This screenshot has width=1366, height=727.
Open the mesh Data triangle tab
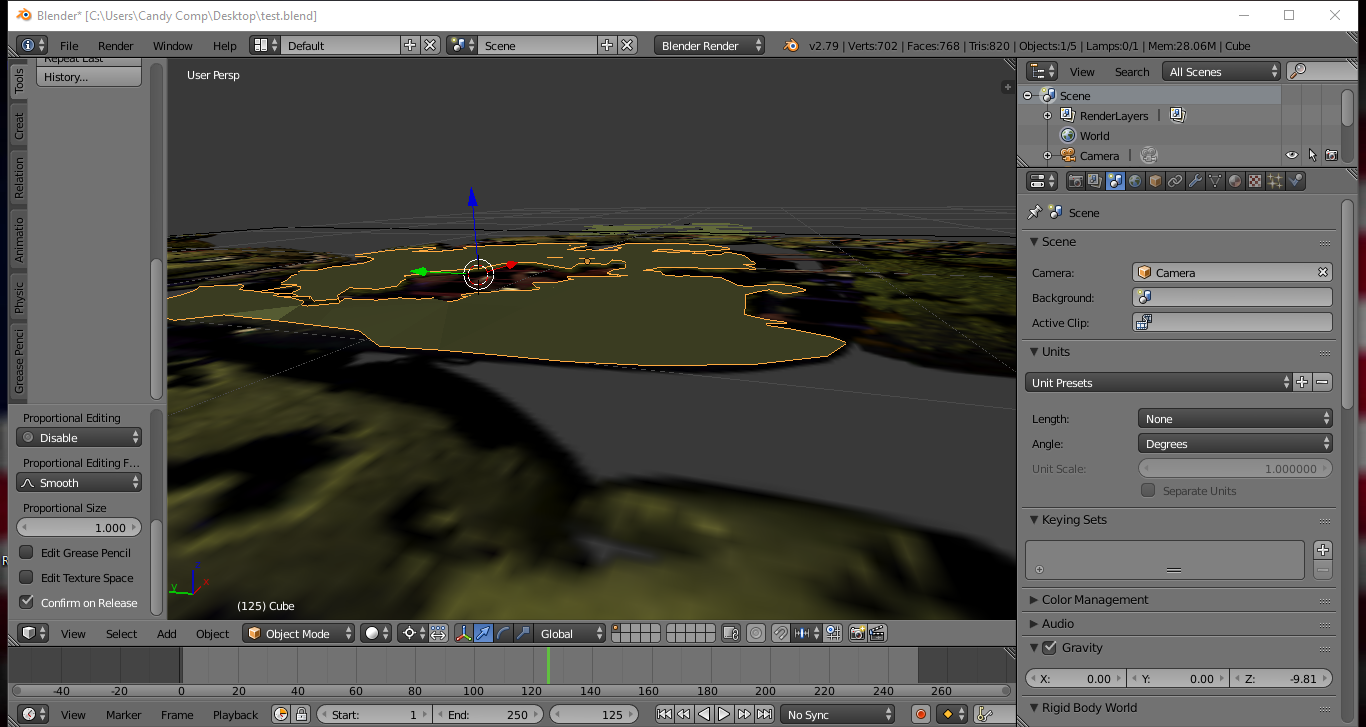pos(1215,181)
